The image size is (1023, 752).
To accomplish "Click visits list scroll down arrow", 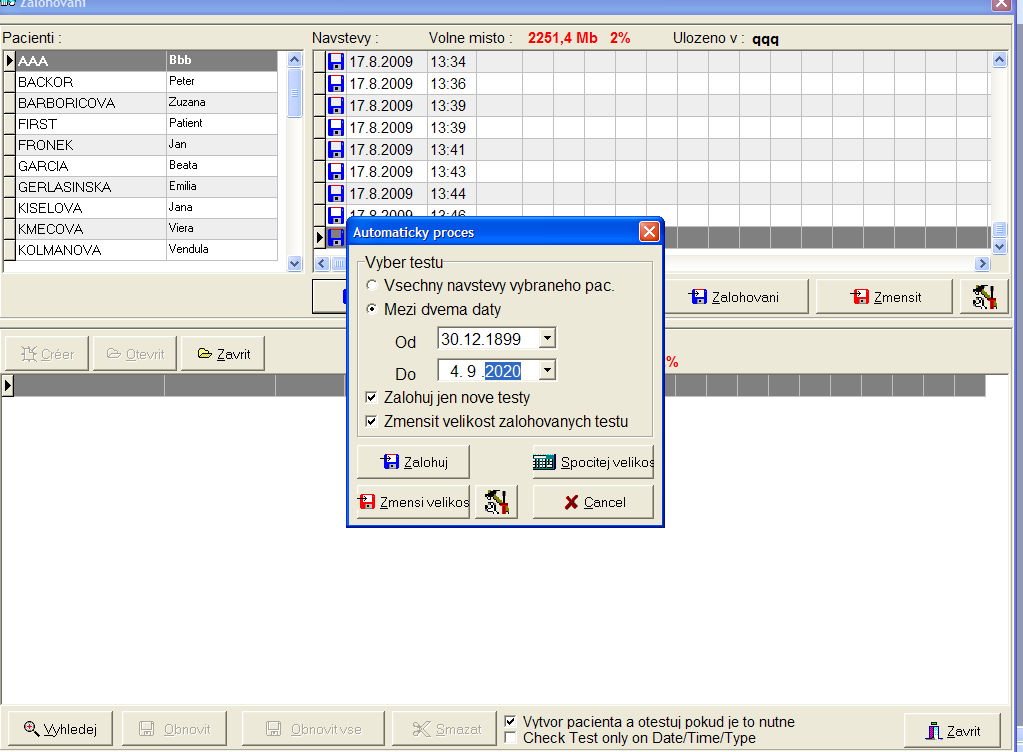I will [1000, 247].
